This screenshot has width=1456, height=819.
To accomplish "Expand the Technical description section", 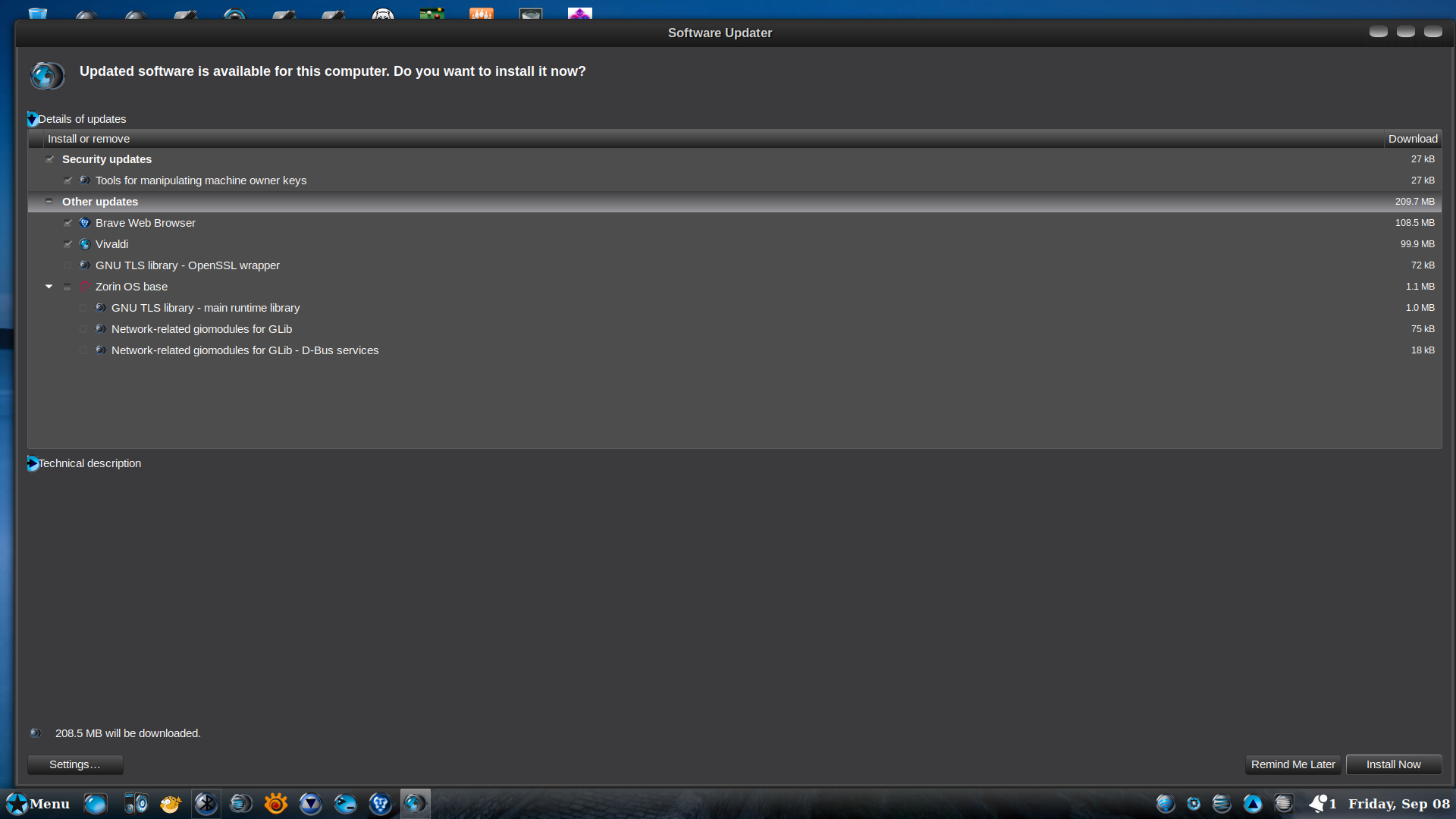I will tap(33, 463).
